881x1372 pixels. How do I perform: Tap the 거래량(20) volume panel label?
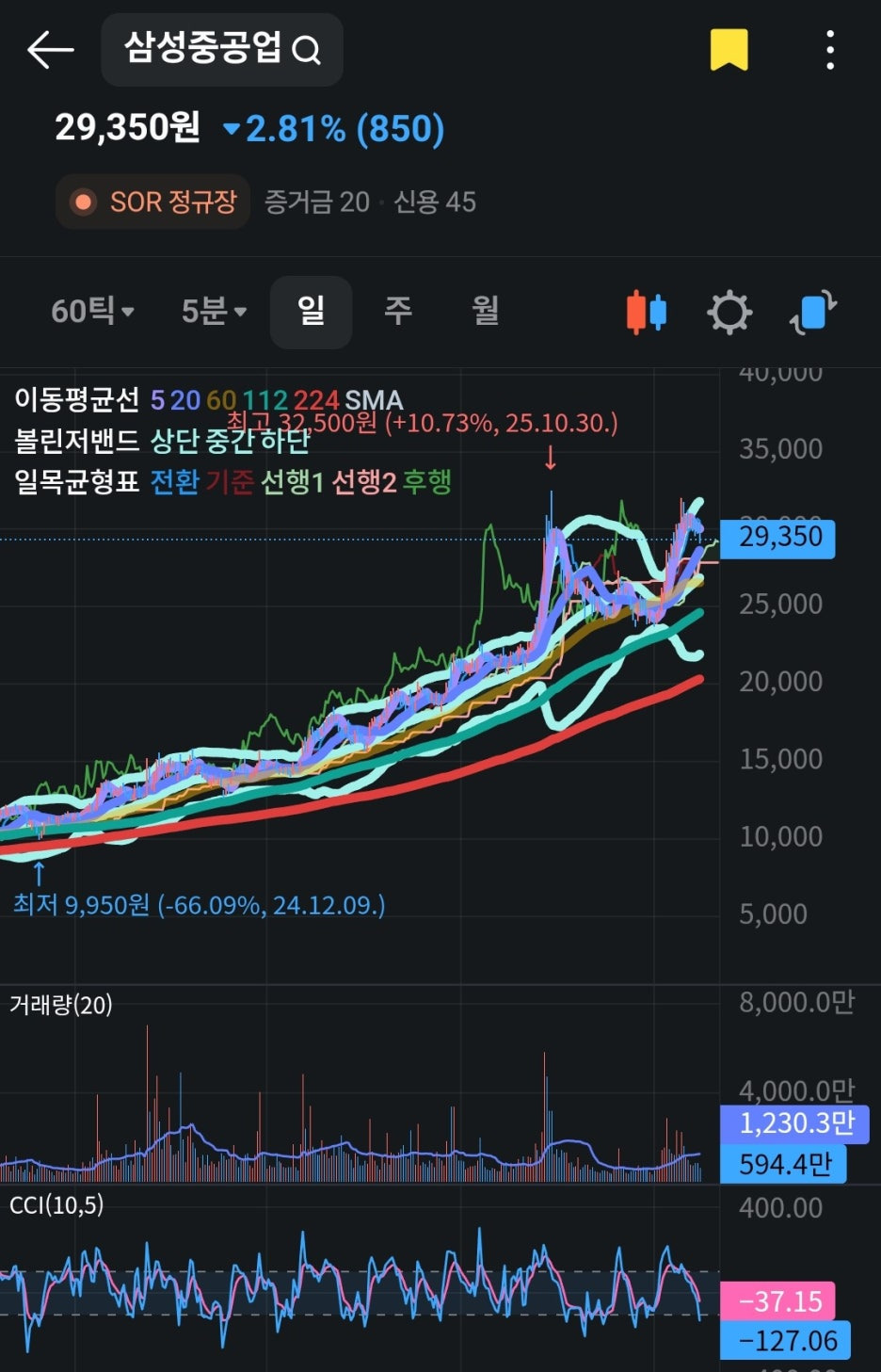(x=61, y=1005)
